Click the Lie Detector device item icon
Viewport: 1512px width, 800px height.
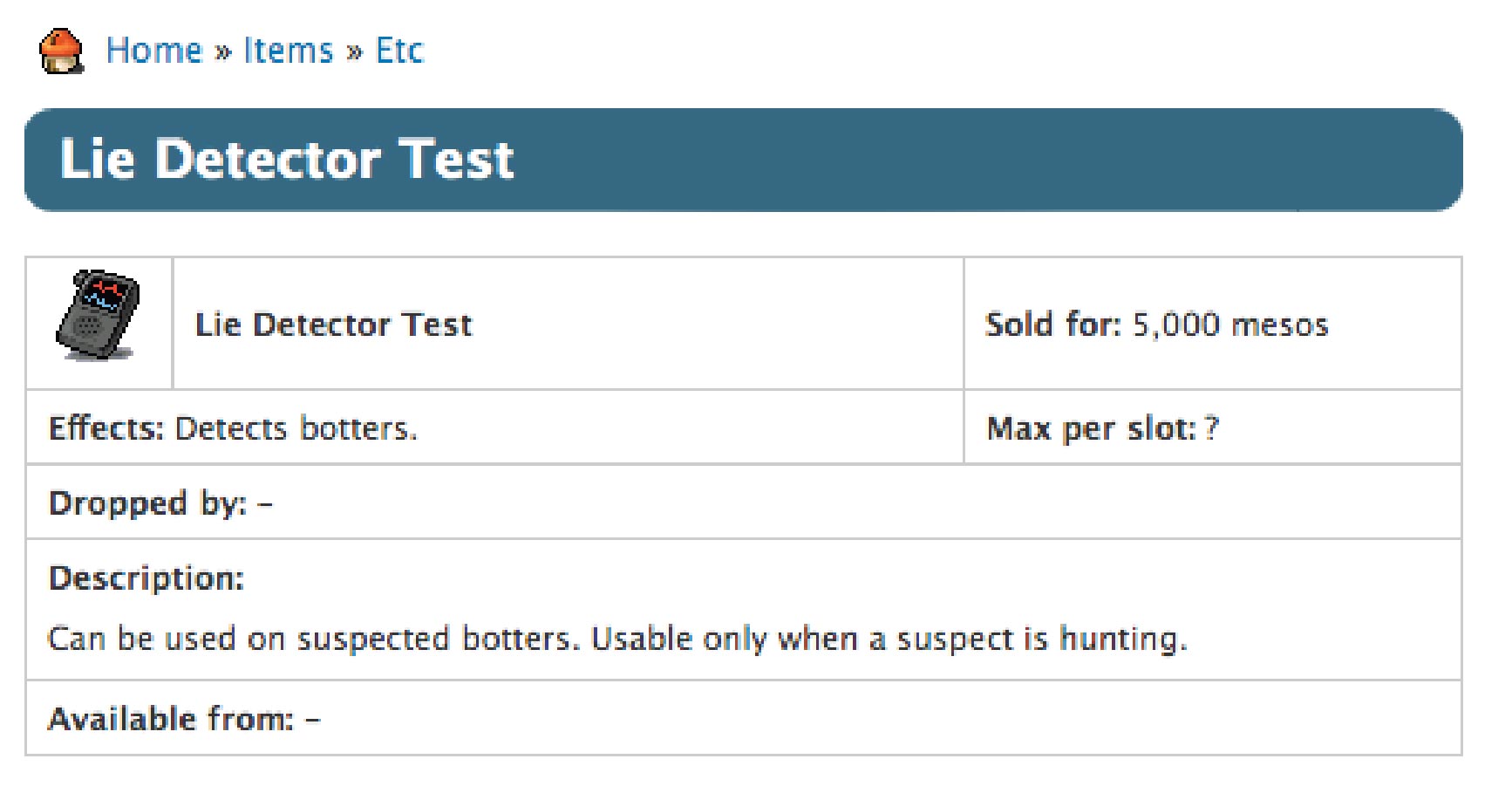pos(98,315)
